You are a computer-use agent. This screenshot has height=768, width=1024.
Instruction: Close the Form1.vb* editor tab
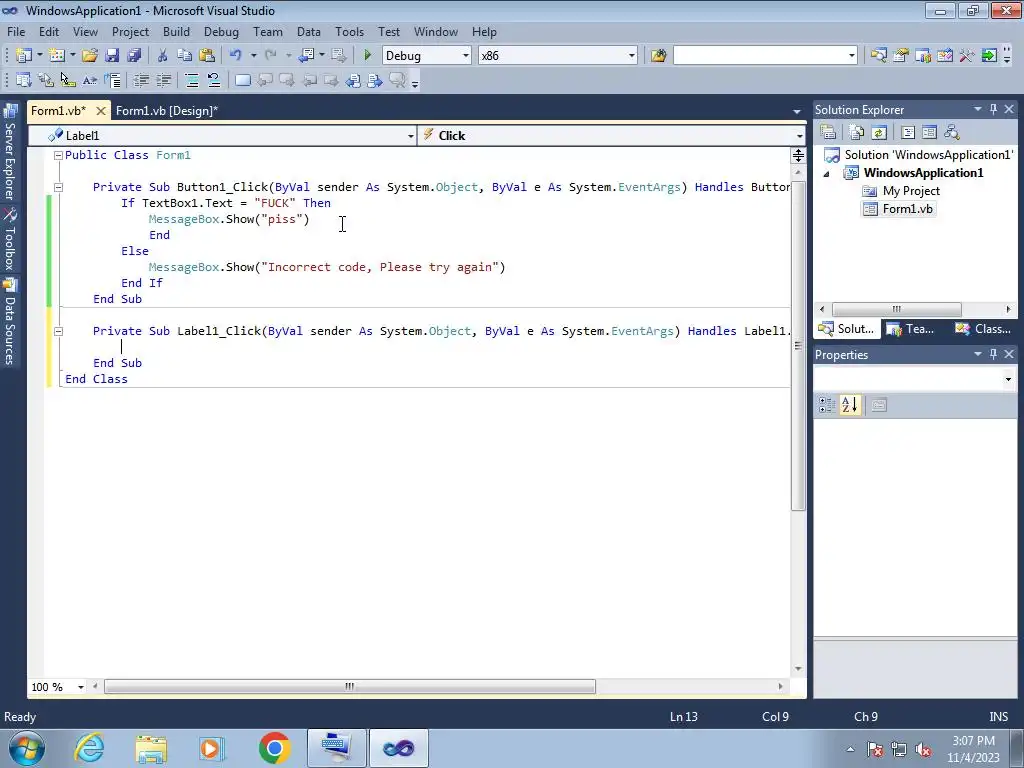pos(101,111)
